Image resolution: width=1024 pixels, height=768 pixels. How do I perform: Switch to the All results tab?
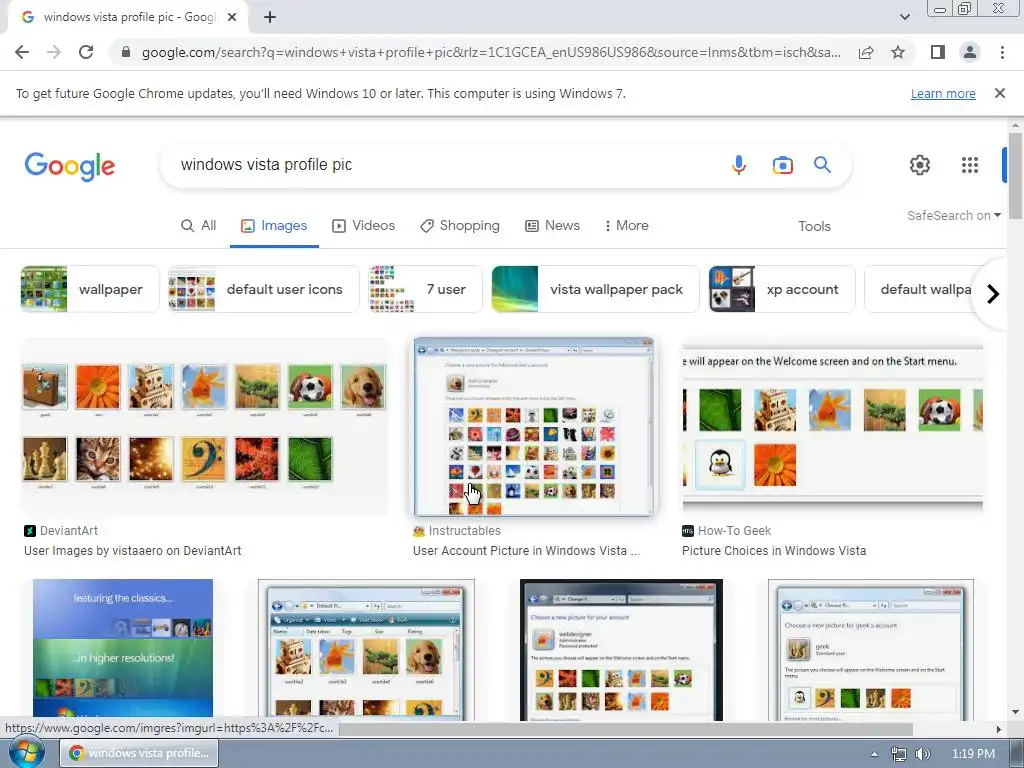199,226
